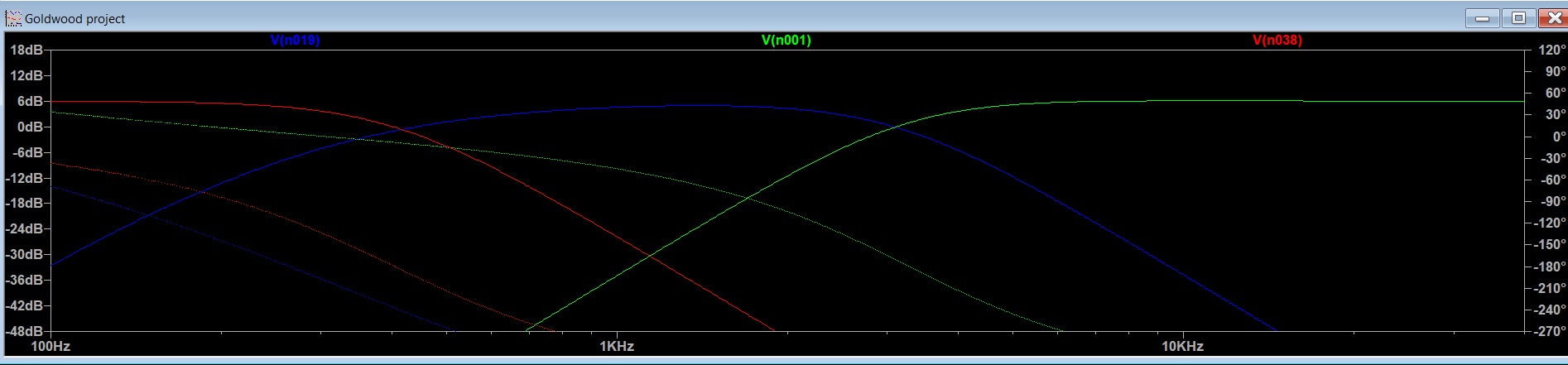Image resolution: width=1568 pixels, height=365 pixels.
Task: Click the 90° phase axis label
Action: (x=1555, y=72)
